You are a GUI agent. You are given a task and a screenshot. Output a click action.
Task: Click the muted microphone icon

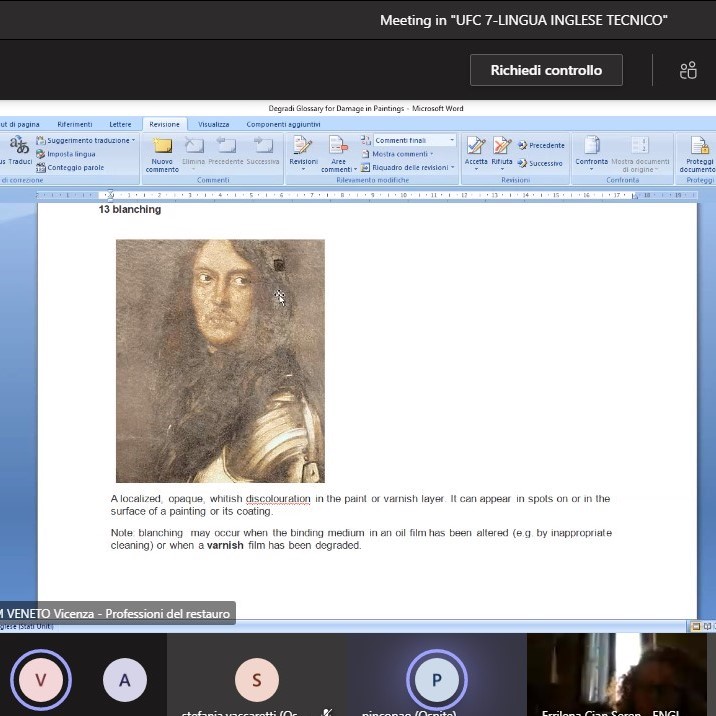coord(327,712)
